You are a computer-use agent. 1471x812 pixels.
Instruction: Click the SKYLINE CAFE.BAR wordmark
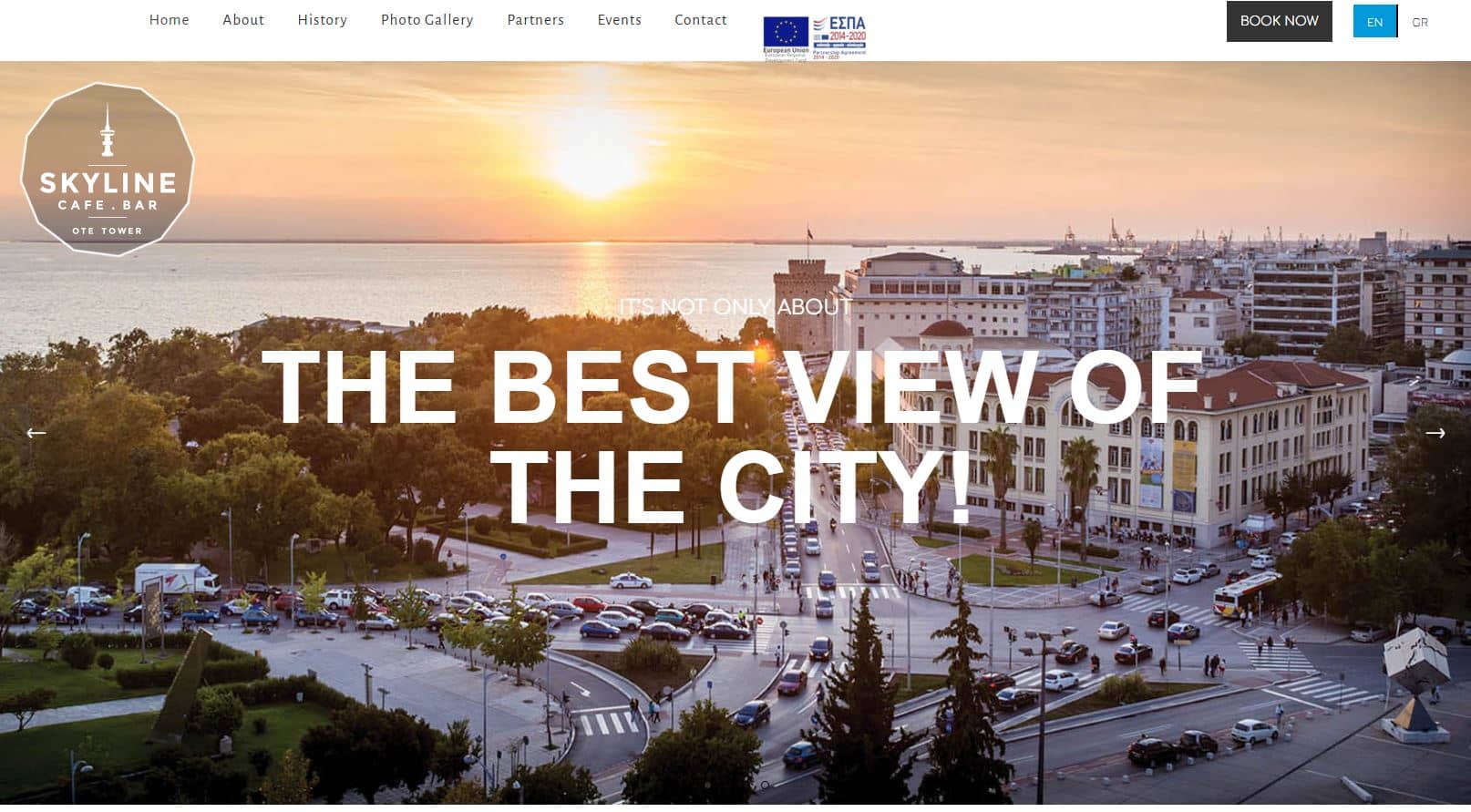pos(108,190)
